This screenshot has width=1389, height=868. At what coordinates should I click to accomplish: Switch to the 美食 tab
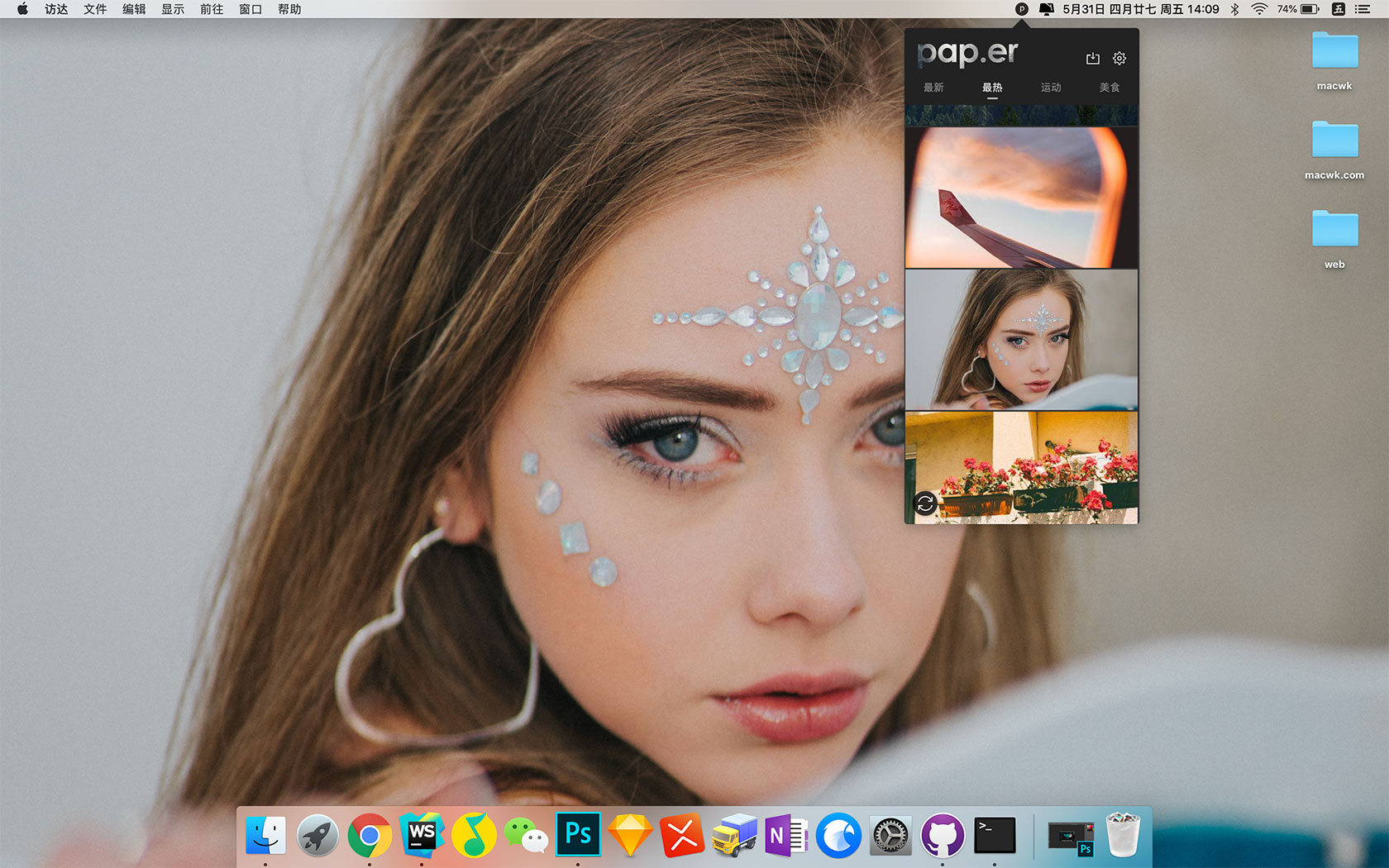[1110, 88]
